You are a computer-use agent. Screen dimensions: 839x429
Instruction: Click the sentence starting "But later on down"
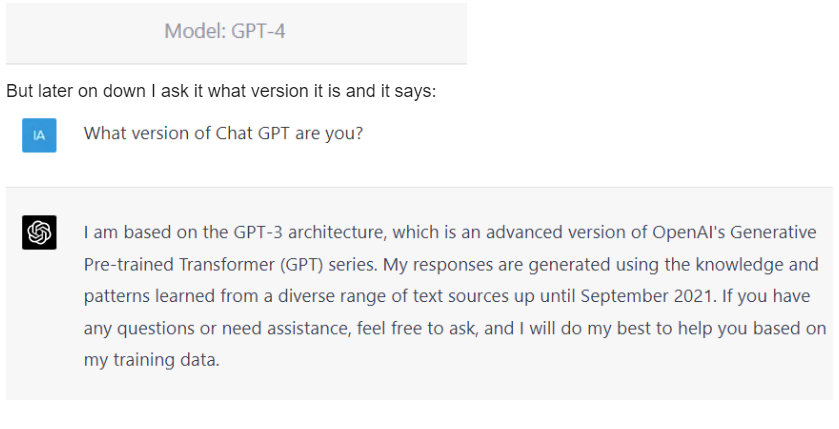click(221, 91)
